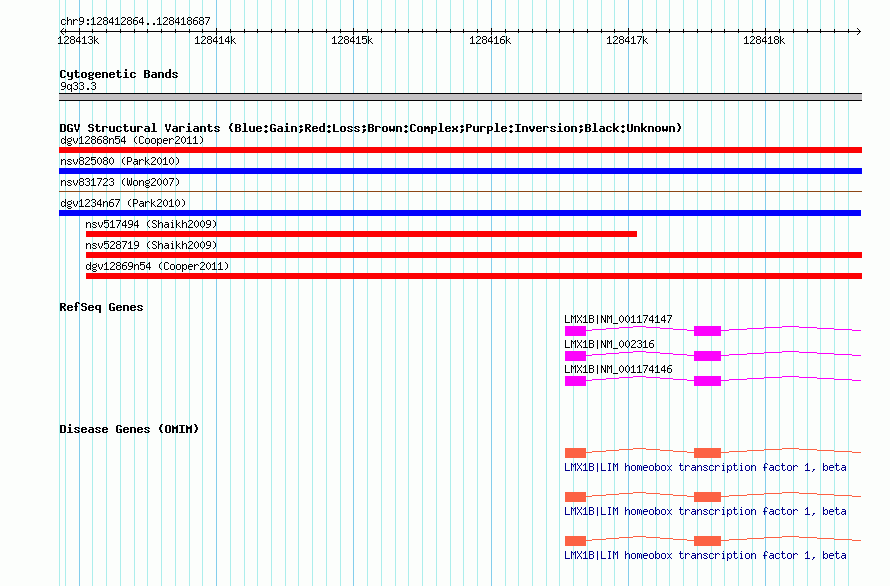Click the LMX1B|NM_002316 transcript label
Image resolution: width=890 pixels, height=586 pixels.
pos(609,344)
